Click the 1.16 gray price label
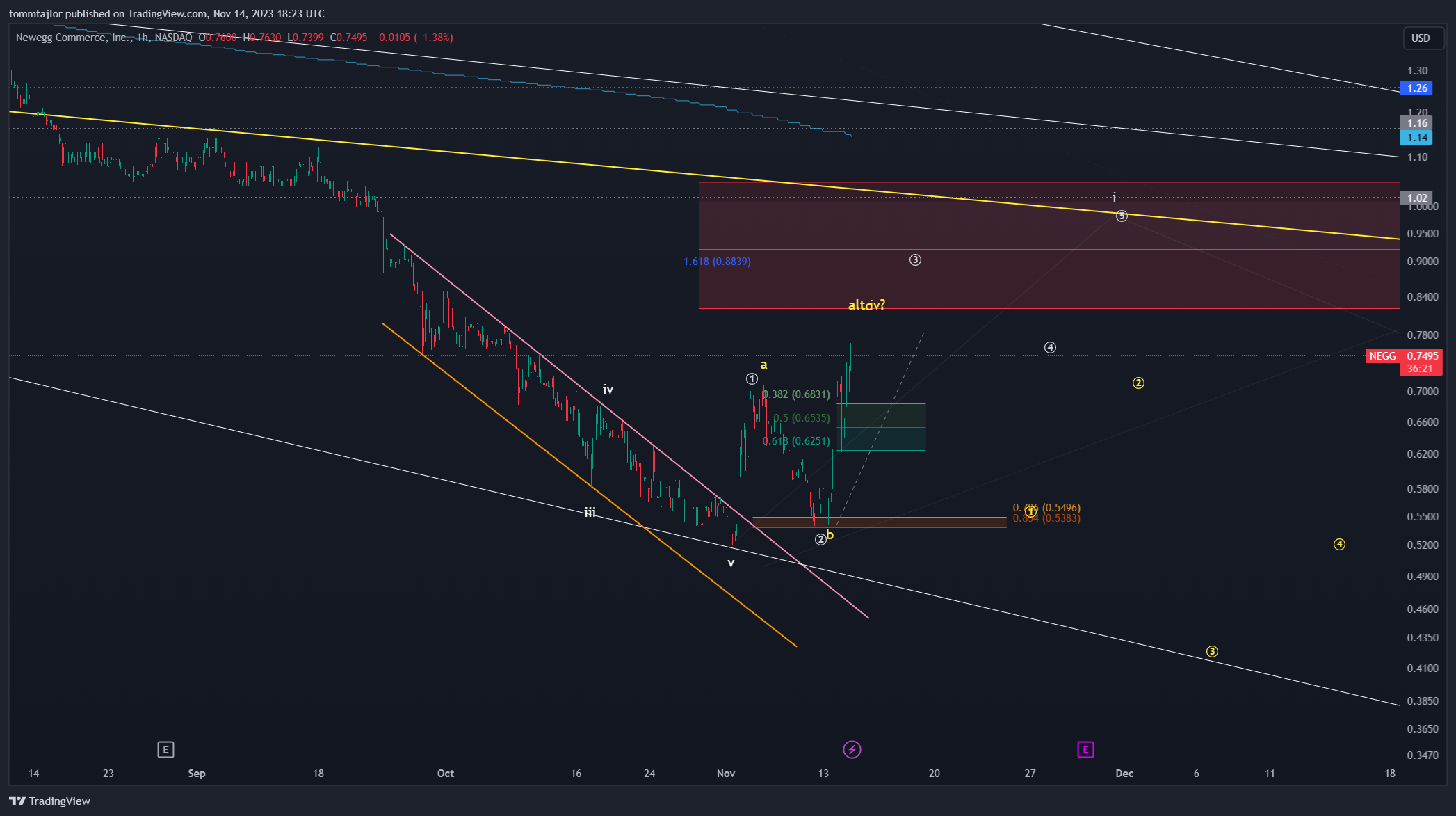The width and height of the screenshot is (1456, 816). click(x=1416, y=123)
